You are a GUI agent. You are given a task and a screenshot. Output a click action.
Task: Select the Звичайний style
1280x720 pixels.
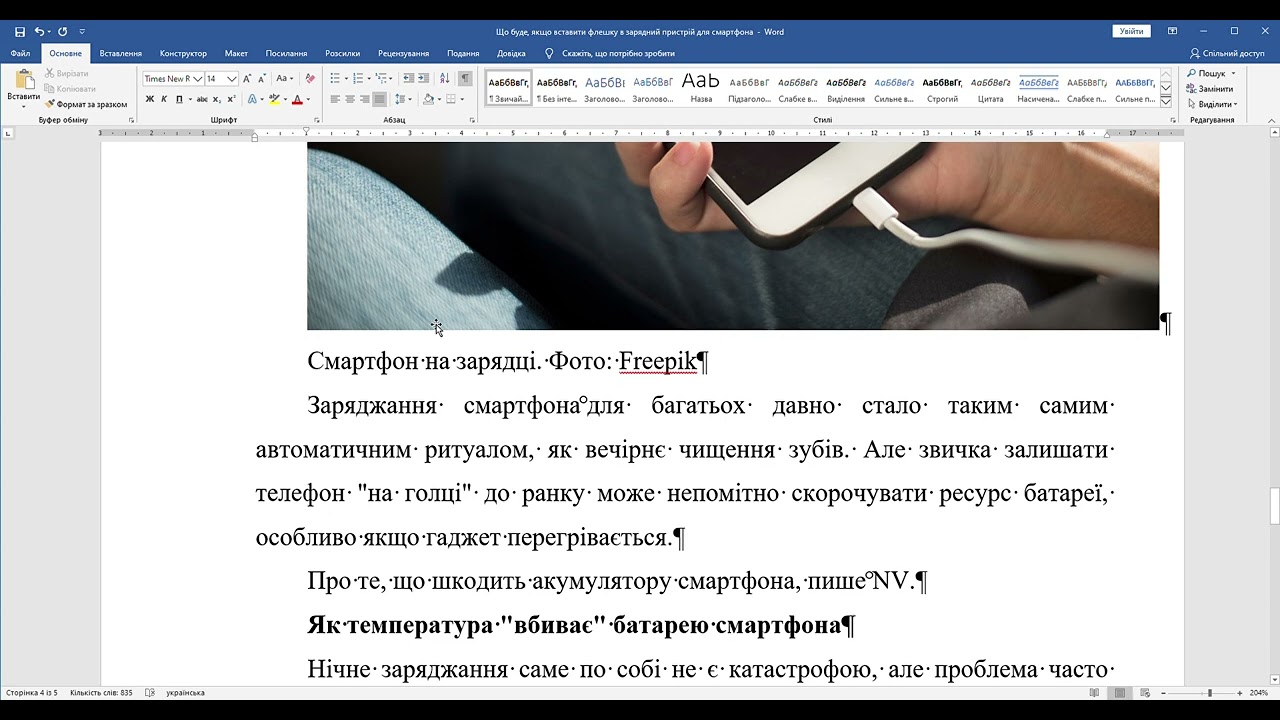click(509, 88)
